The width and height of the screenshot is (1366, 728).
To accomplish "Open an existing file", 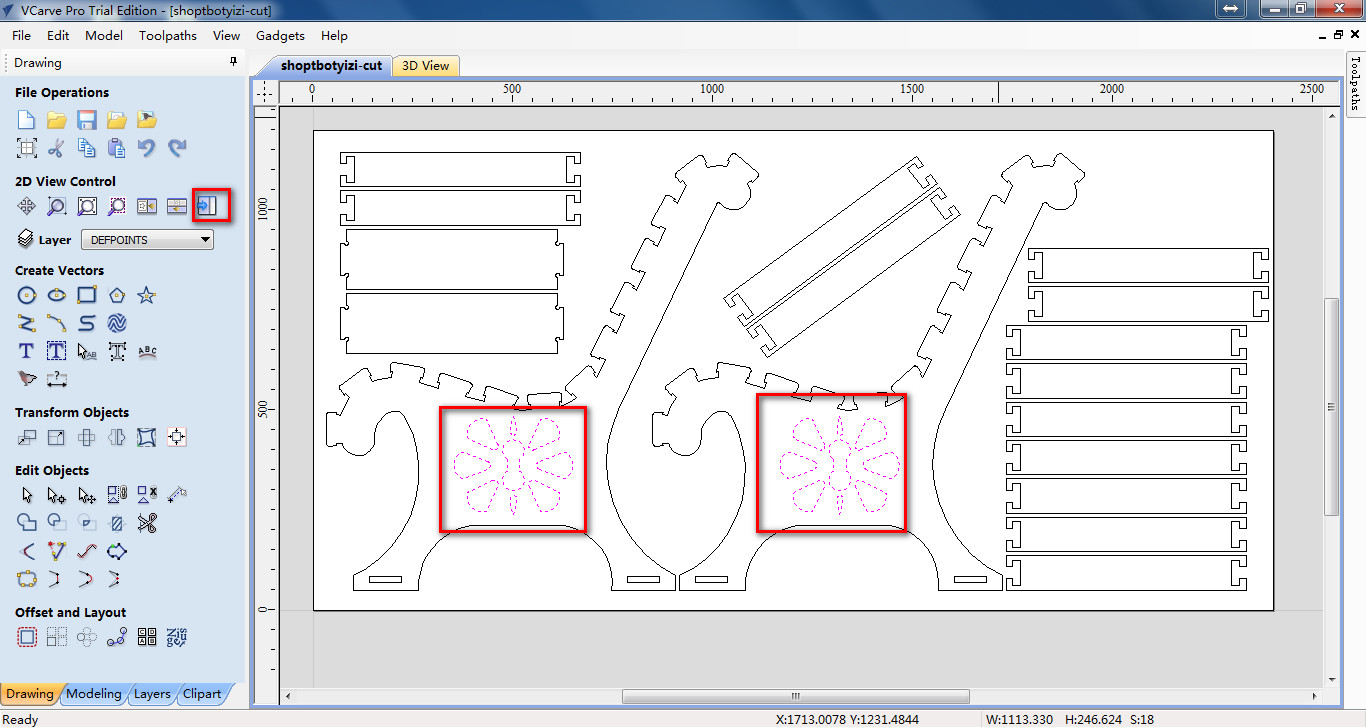I will pos(57,120).
